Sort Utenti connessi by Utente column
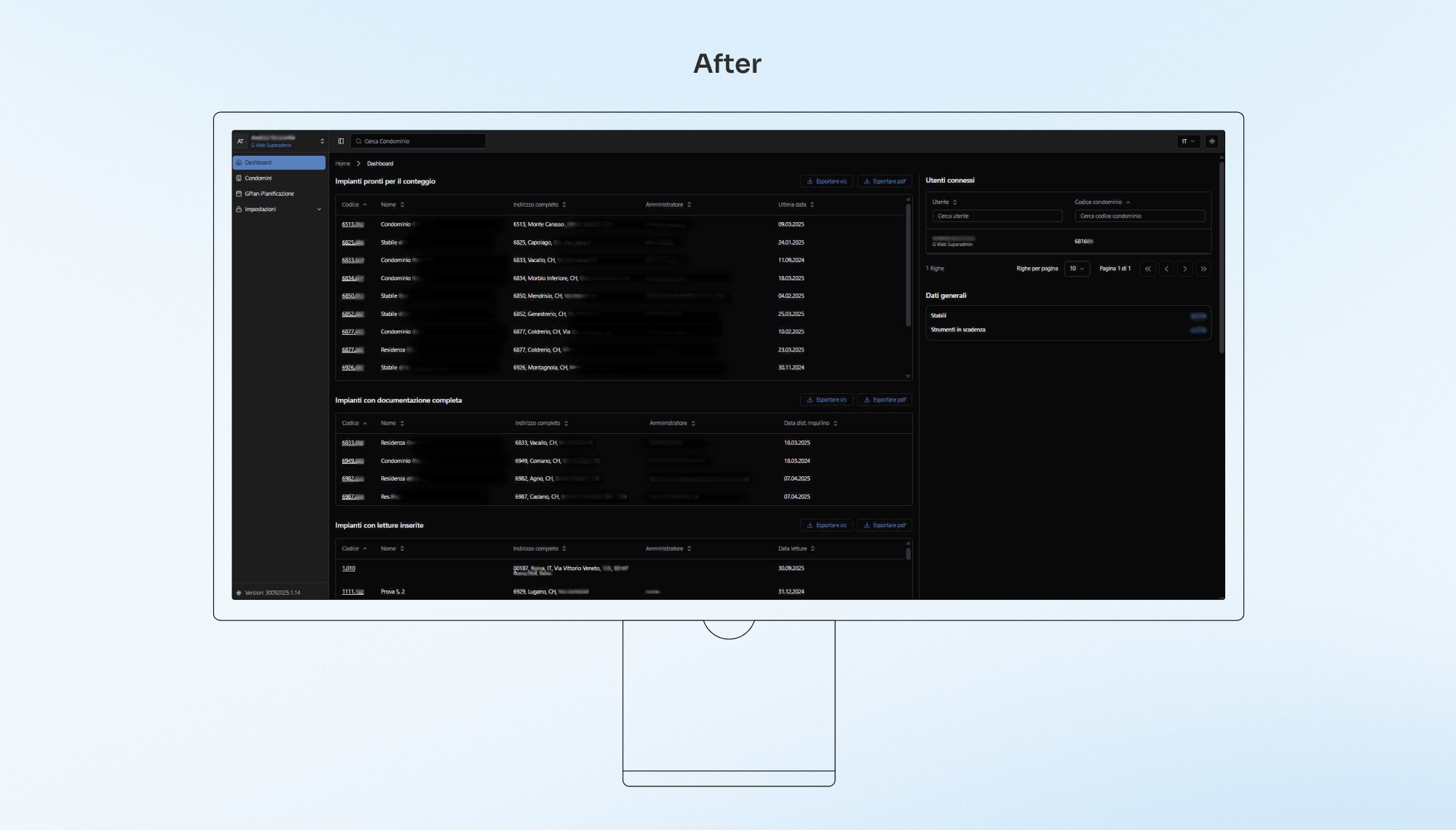The width and height of the screenshot is (1456, 830). tap(944, 202)
